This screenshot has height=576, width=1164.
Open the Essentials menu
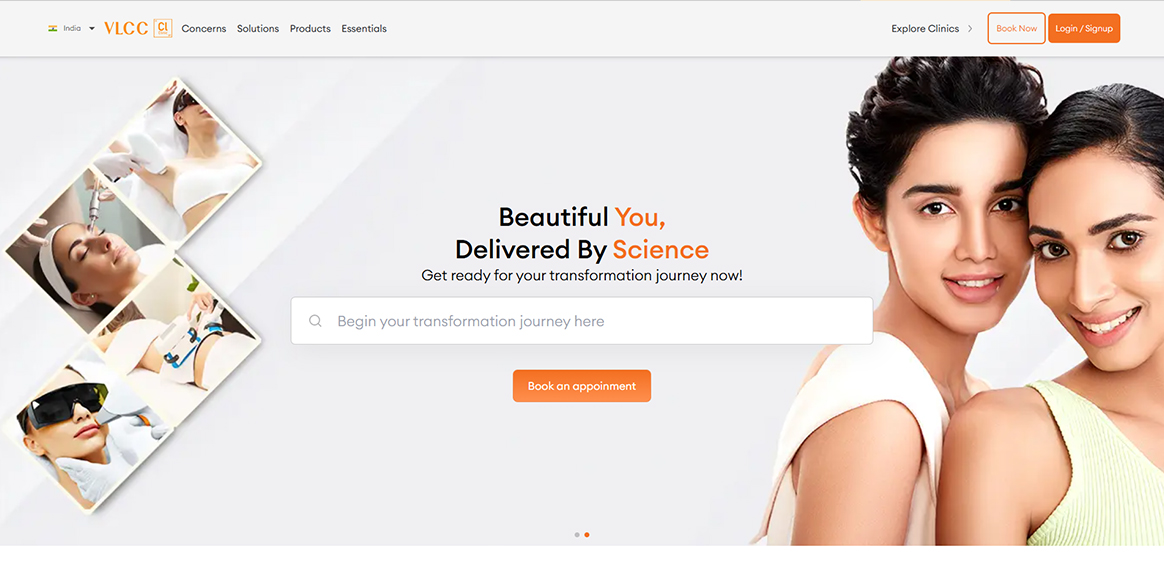pos(364,28)
